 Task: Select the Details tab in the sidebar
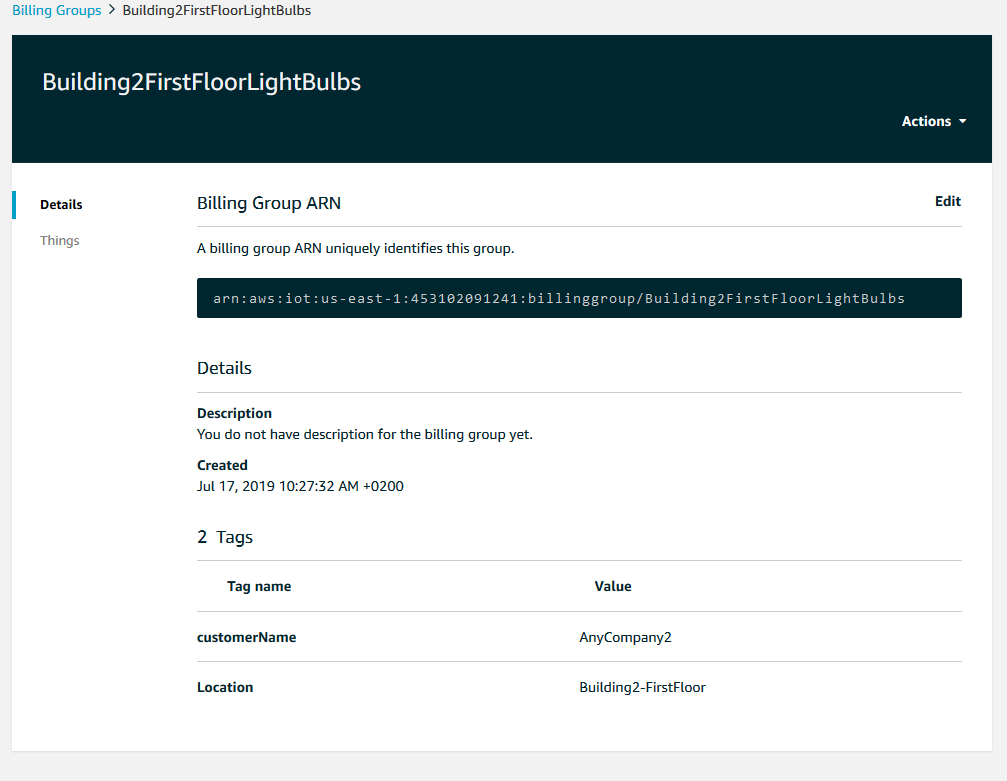(x=61, y=204)
